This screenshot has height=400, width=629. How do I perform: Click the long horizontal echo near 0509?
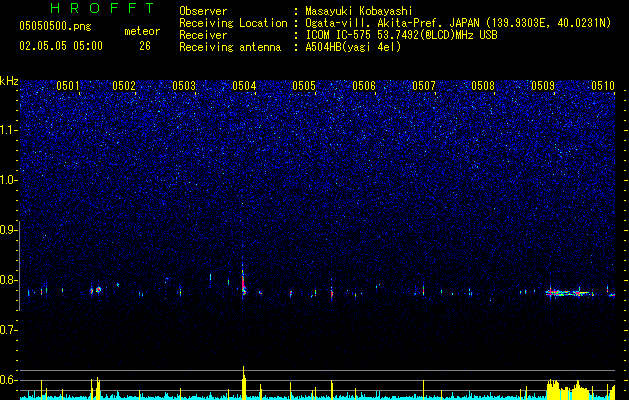click(x=570, y=293)
